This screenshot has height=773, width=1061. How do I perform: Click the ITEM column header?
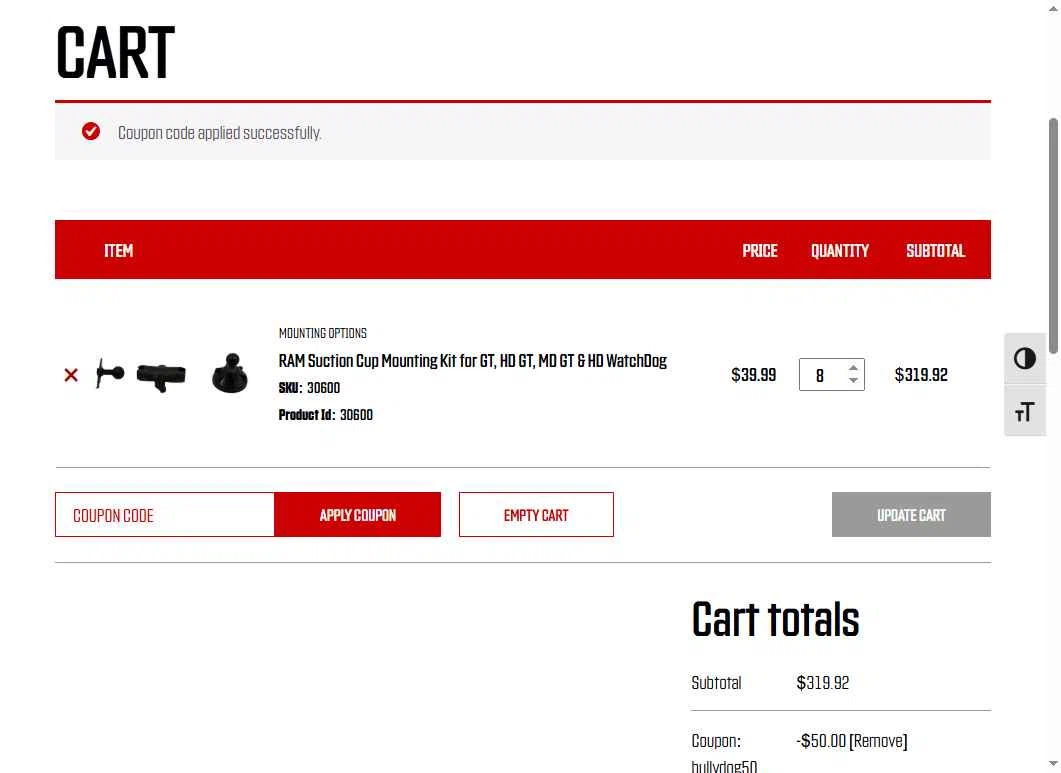(x=118, y=251)
